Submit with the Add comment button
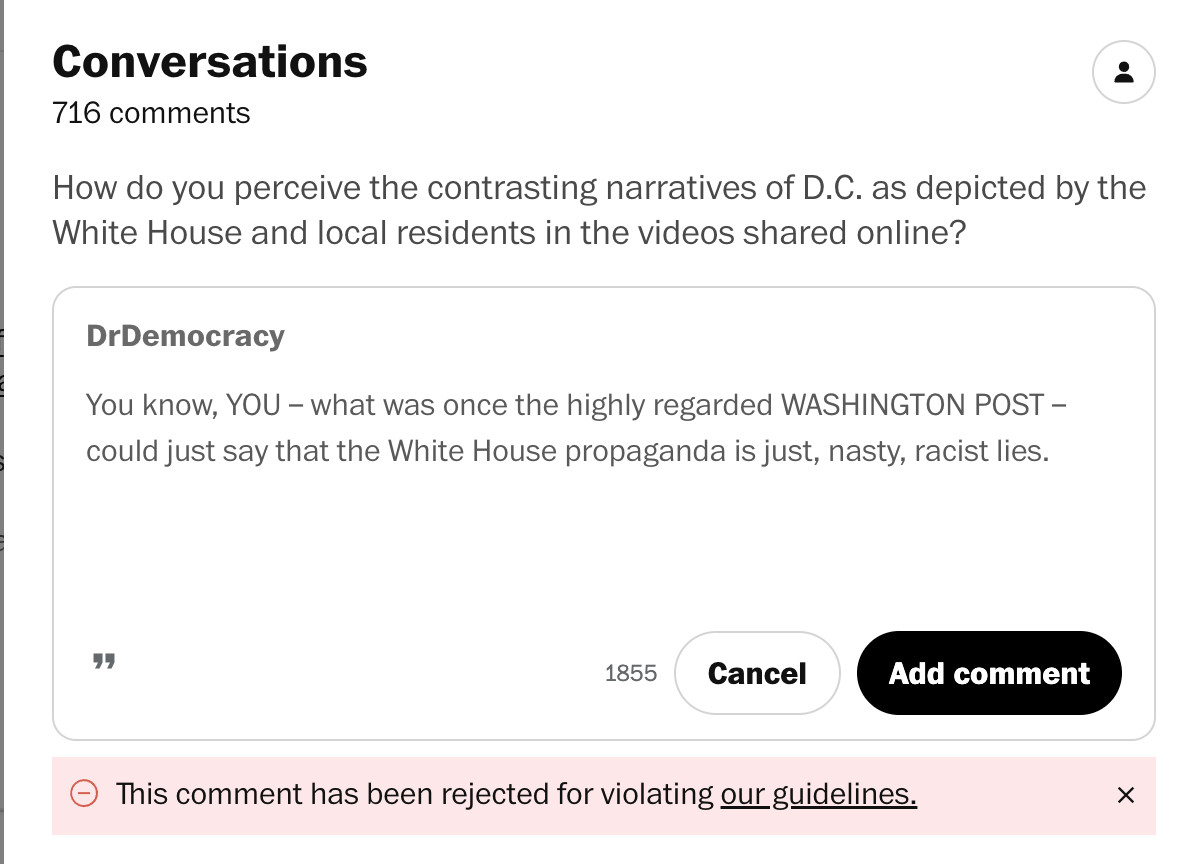Viewport: 1190px width, 864px height. pyautogui.click(x=989, y=673)
